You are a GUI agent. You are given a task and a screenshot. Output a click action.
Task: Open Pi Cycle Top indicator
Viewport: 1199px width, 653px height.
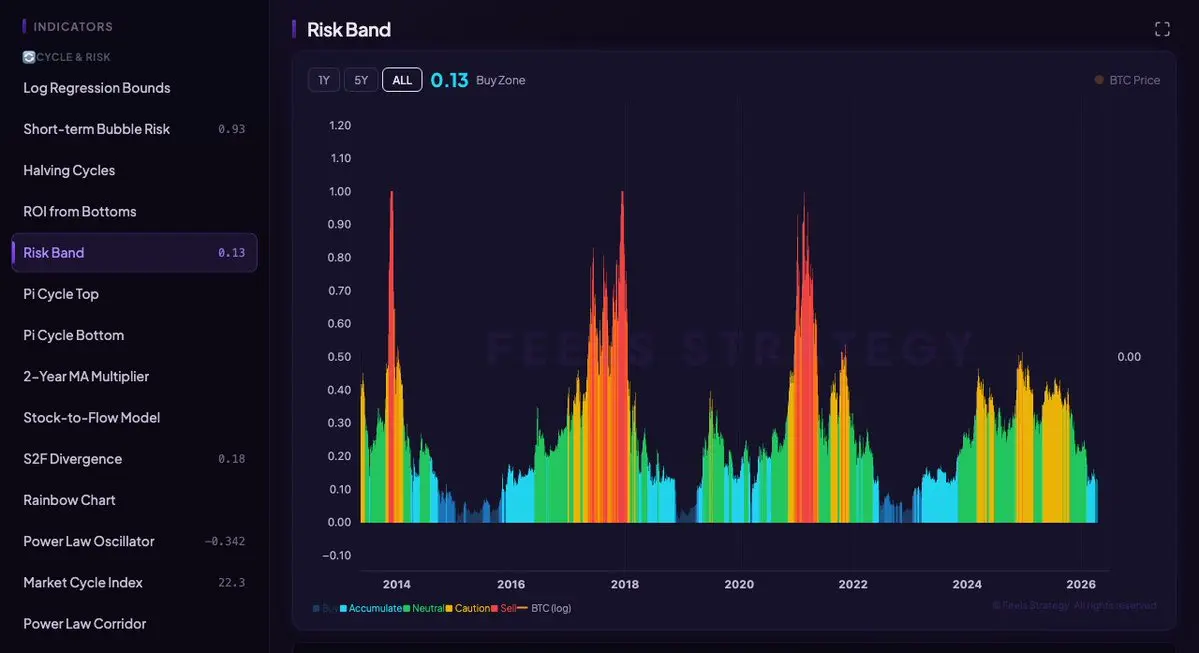(134, 294)
